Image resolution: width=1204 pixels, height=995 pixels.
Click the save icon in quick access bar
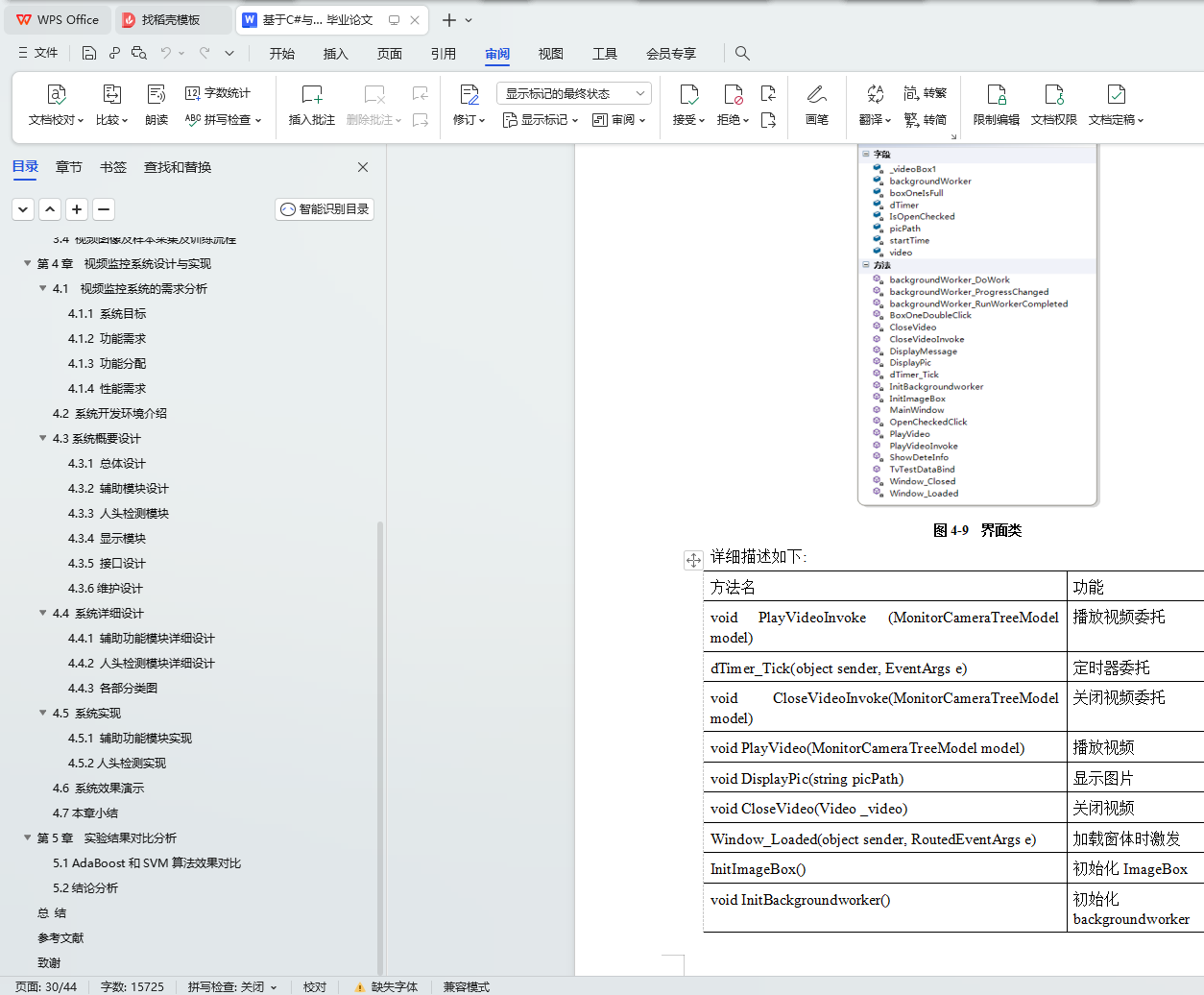pyautogui.click(x=89, y=53)
